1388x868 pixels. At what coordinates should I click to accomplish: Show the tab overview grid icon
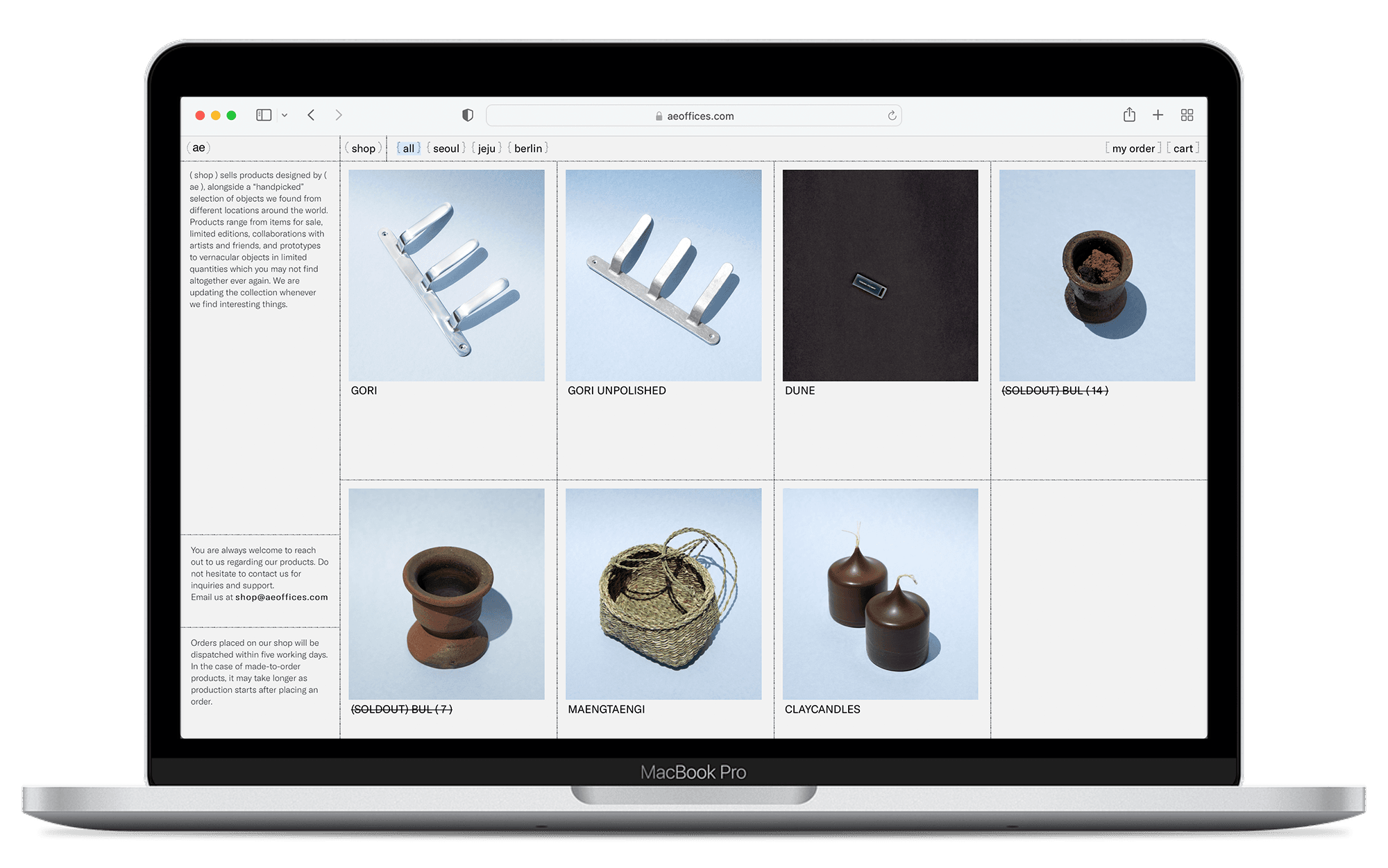click(1187, 115)
